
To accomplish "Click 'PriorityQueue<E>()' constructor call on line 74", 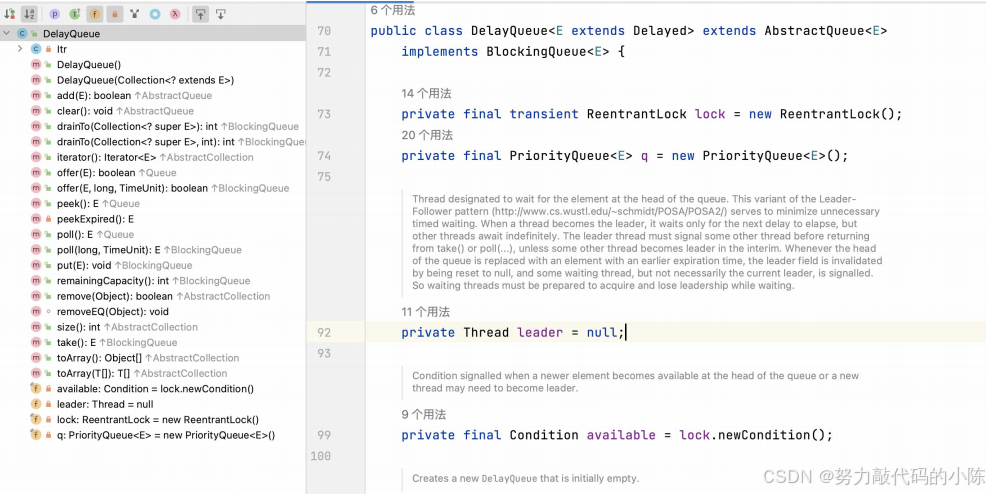I will coord(771,156).
